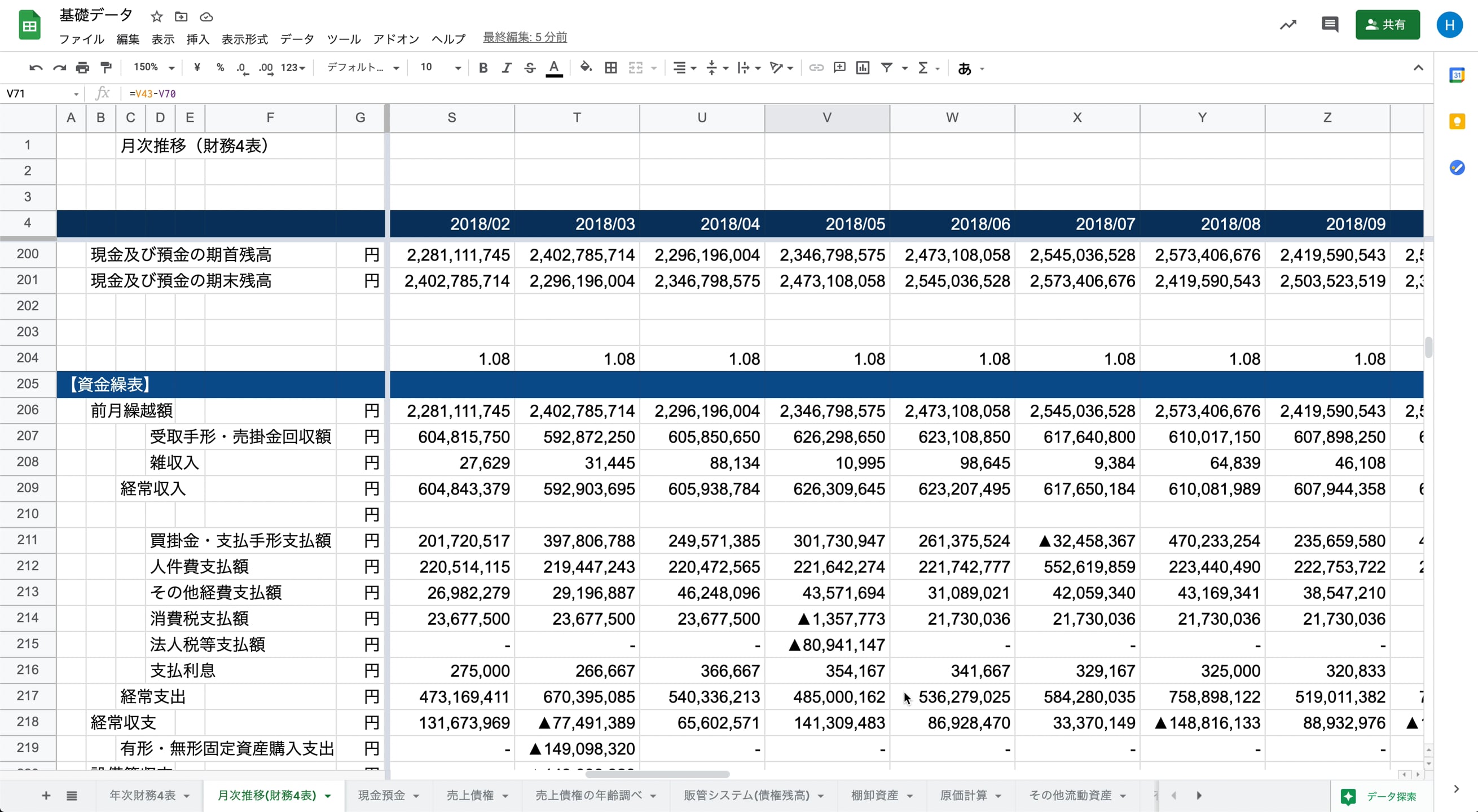Open the データ menu
1478x812 pixels.
coord(297,39)
